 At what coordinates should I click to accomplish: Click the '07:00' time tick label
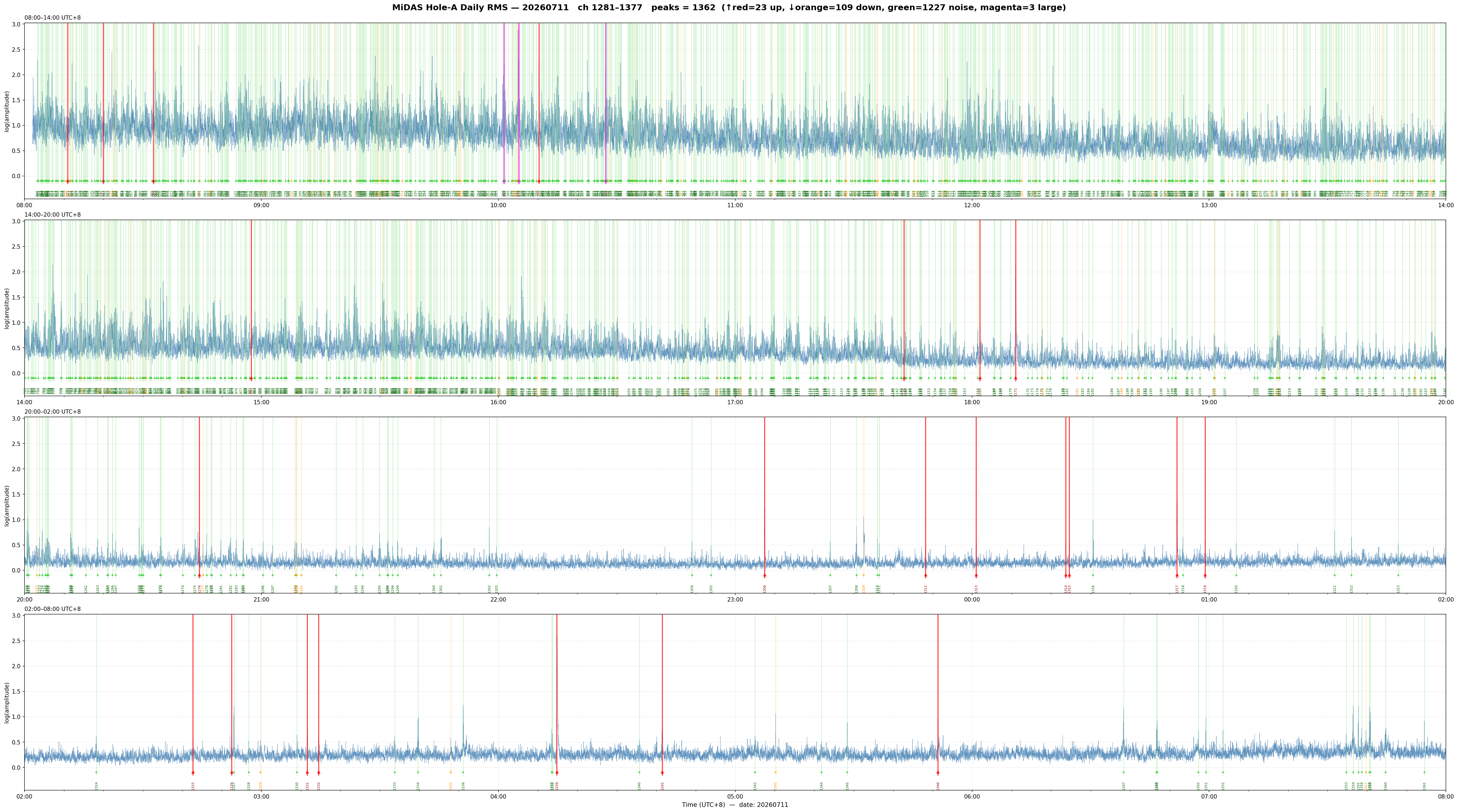pyautogui.click(x=1209, y=797)
